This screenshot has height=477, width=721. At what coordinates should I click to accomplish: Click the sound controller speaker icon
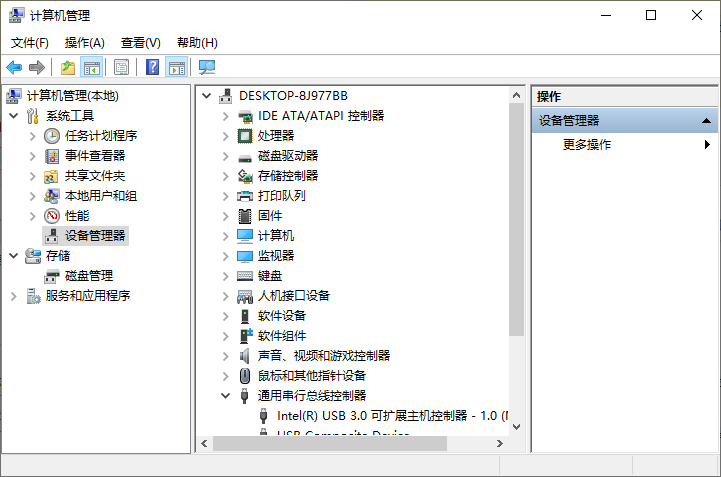click(244, 356)
